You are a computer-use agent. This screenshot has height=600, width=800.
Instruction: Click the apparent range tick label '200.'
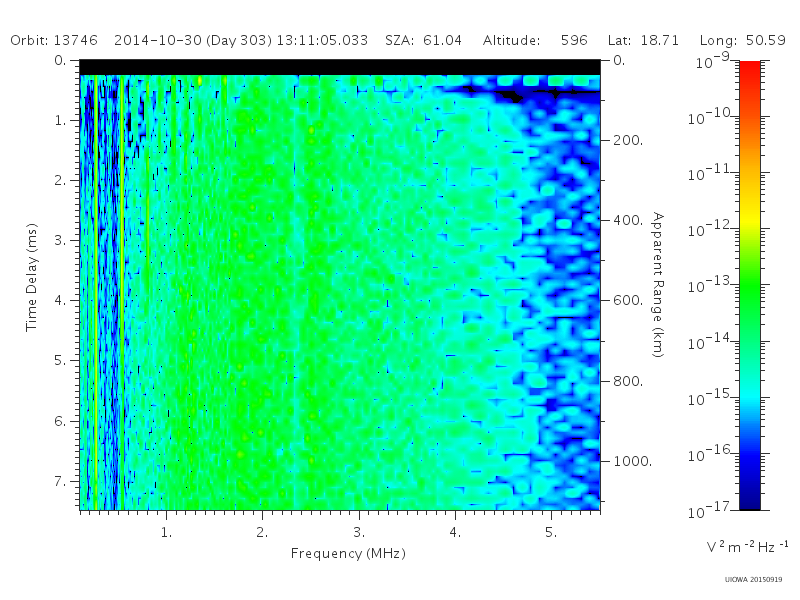(x=628, y=140)
